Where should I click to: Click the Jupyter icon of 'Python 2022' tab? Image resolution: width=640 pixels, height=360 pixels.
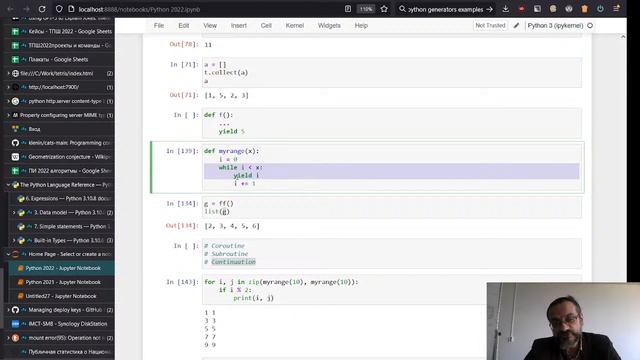coord(20,268)
